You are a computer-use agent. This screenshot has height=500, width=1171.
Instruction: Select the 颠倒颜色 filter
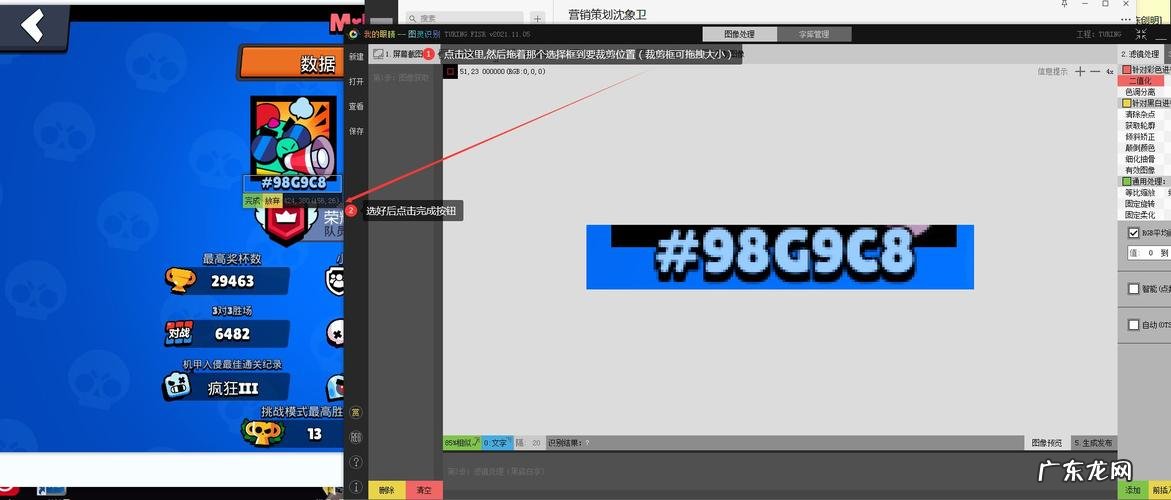1140,148
